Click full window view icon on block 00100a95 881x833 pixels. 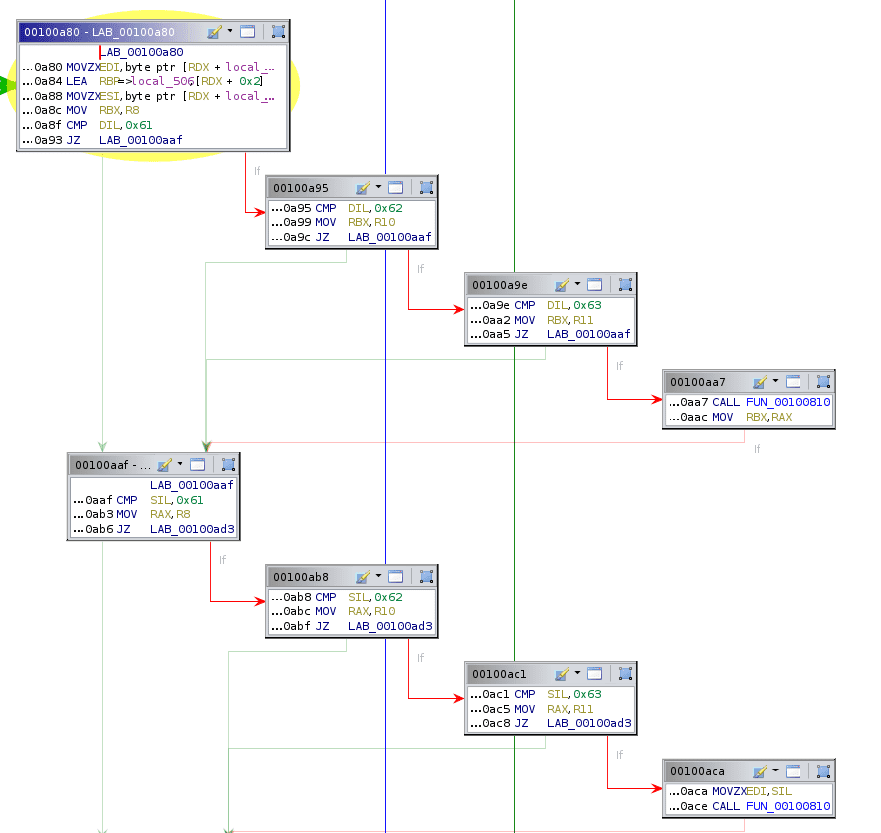[396, 188]
